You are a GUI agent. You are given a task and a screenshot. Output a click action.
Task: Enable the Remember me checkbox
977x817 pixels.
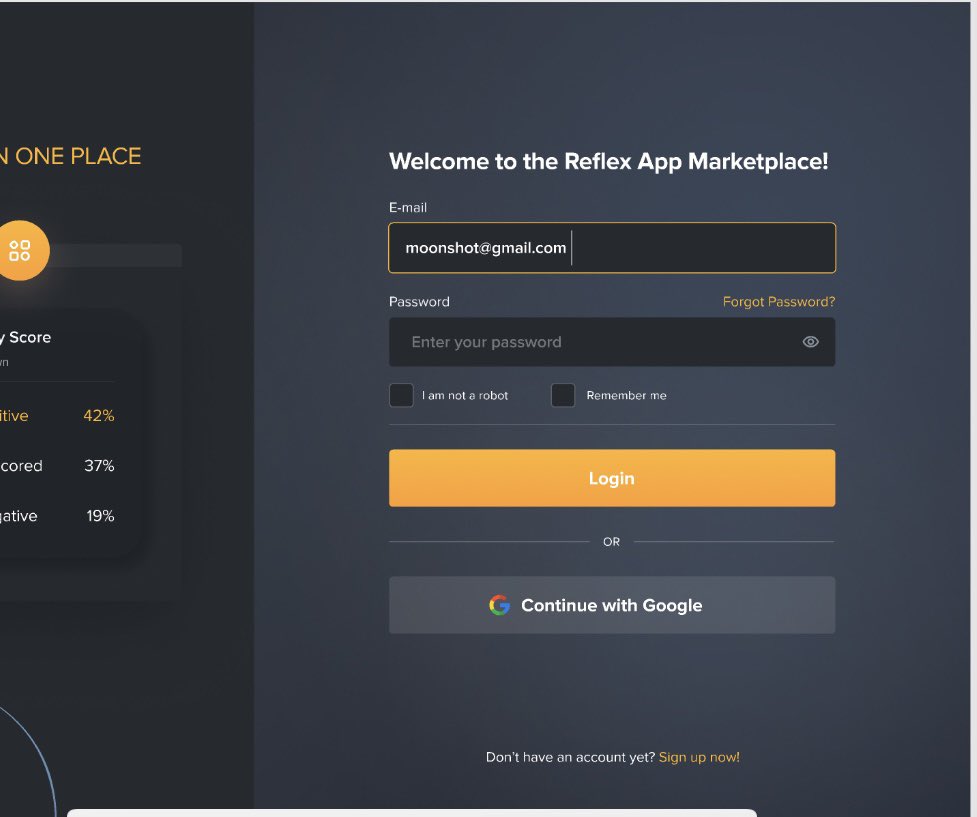pyautogui.click(x=563, y=395)
